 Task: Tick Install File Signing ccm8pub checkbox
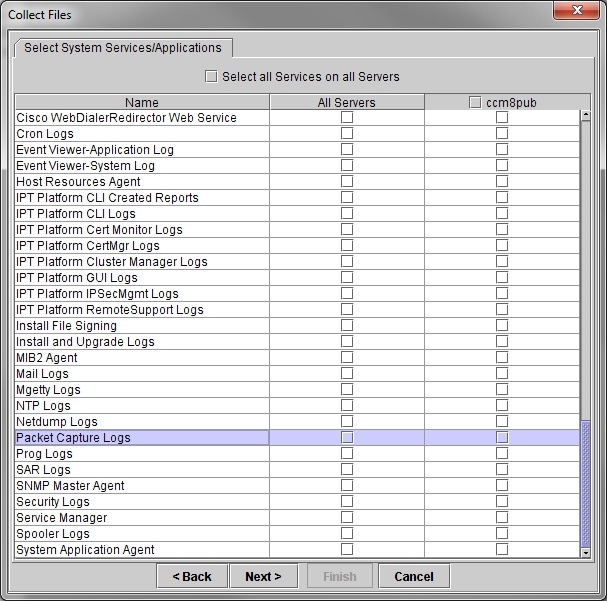pos(502,325)
